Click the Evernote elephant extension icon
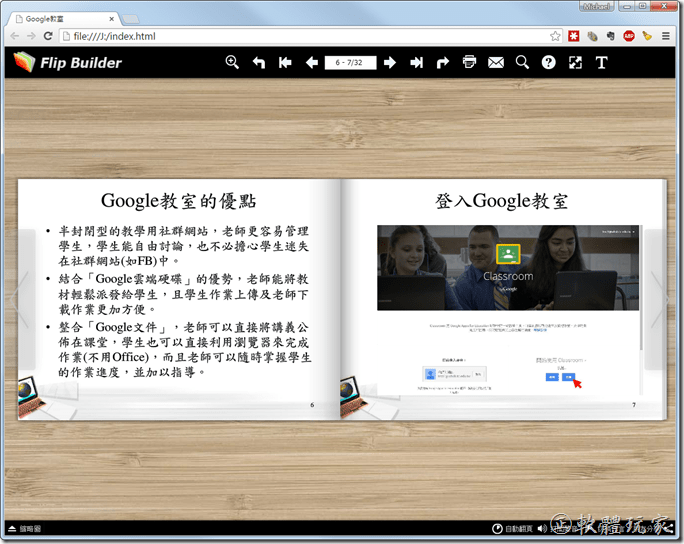 610,36
